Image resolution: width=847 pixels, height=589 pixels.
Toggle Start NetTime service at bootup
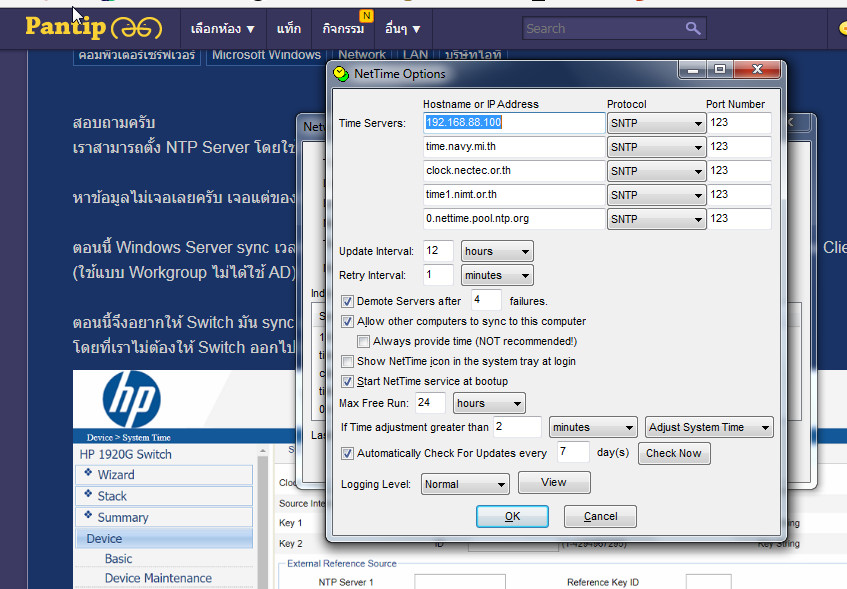(x=347, y=381)
